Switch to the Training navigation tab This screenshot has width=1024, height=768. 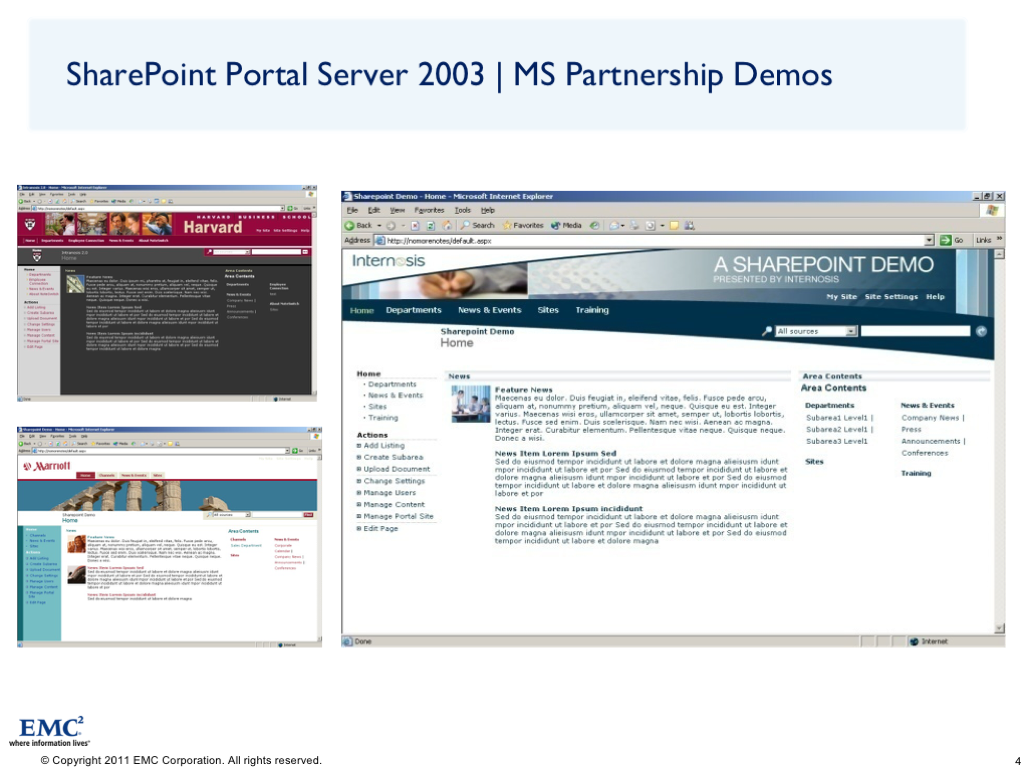pyautogui.click(x=592, y=310)
